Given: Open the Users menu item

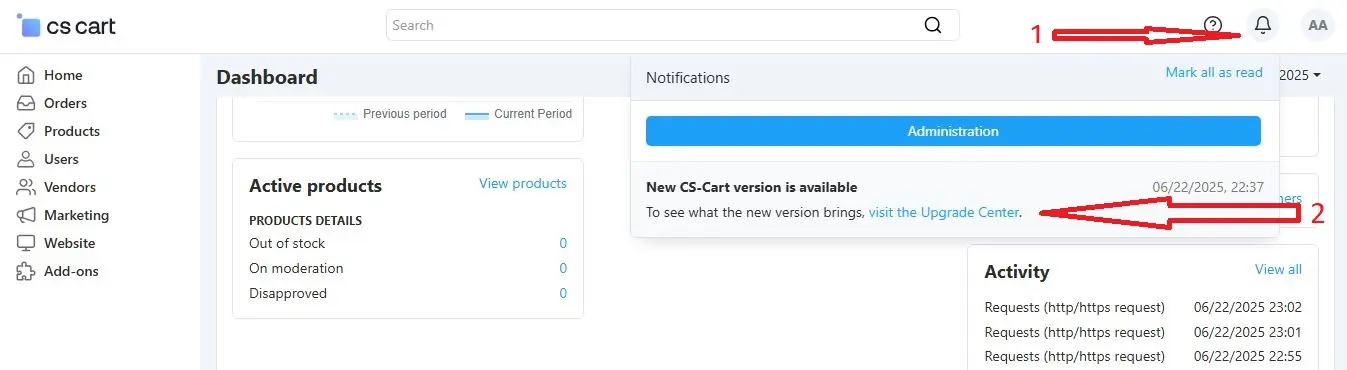Looking at the screenshot, I should 61,159.
